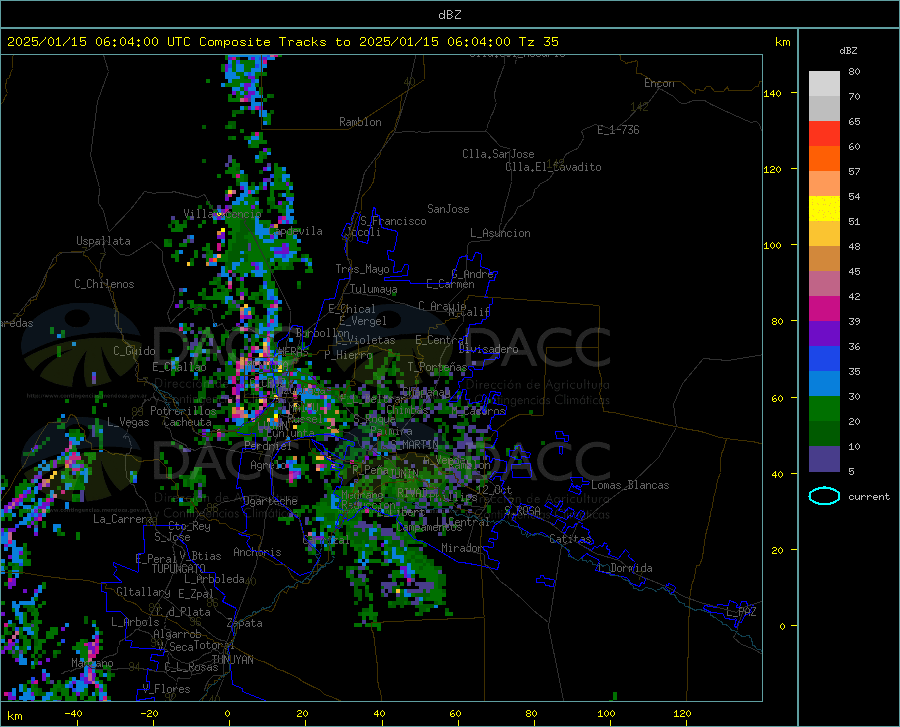Click the Perdriel place label

[268, 446]
